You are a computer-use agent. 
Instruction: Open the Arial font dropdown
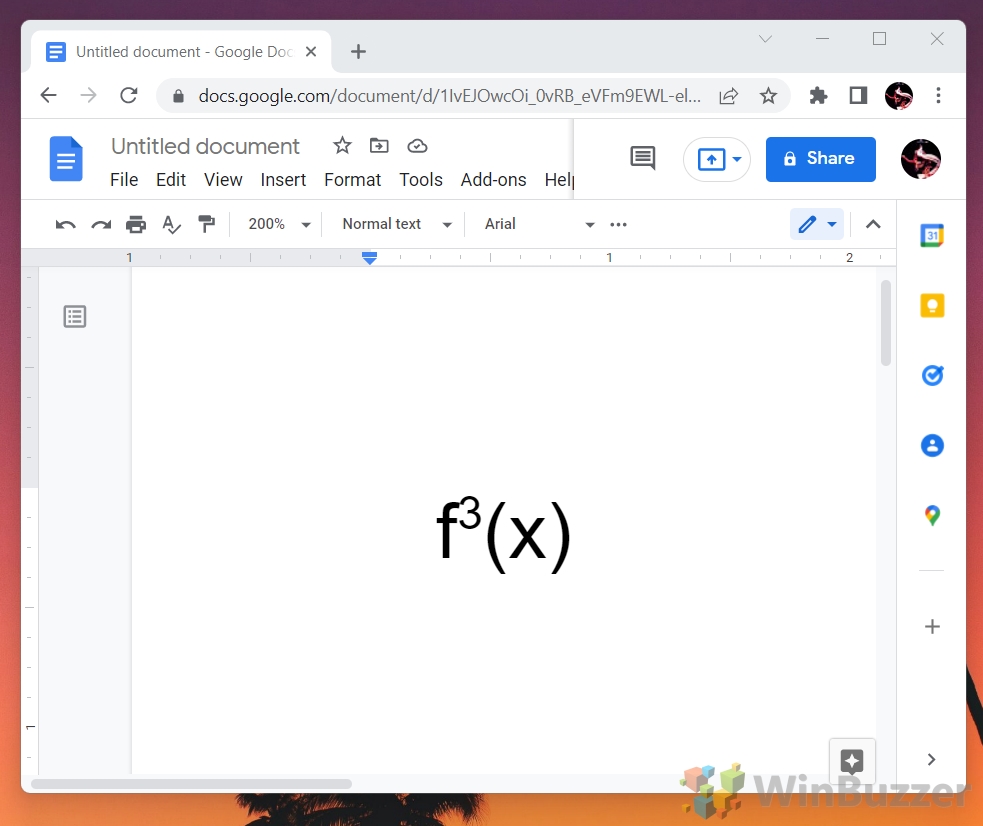click(539, 224)
